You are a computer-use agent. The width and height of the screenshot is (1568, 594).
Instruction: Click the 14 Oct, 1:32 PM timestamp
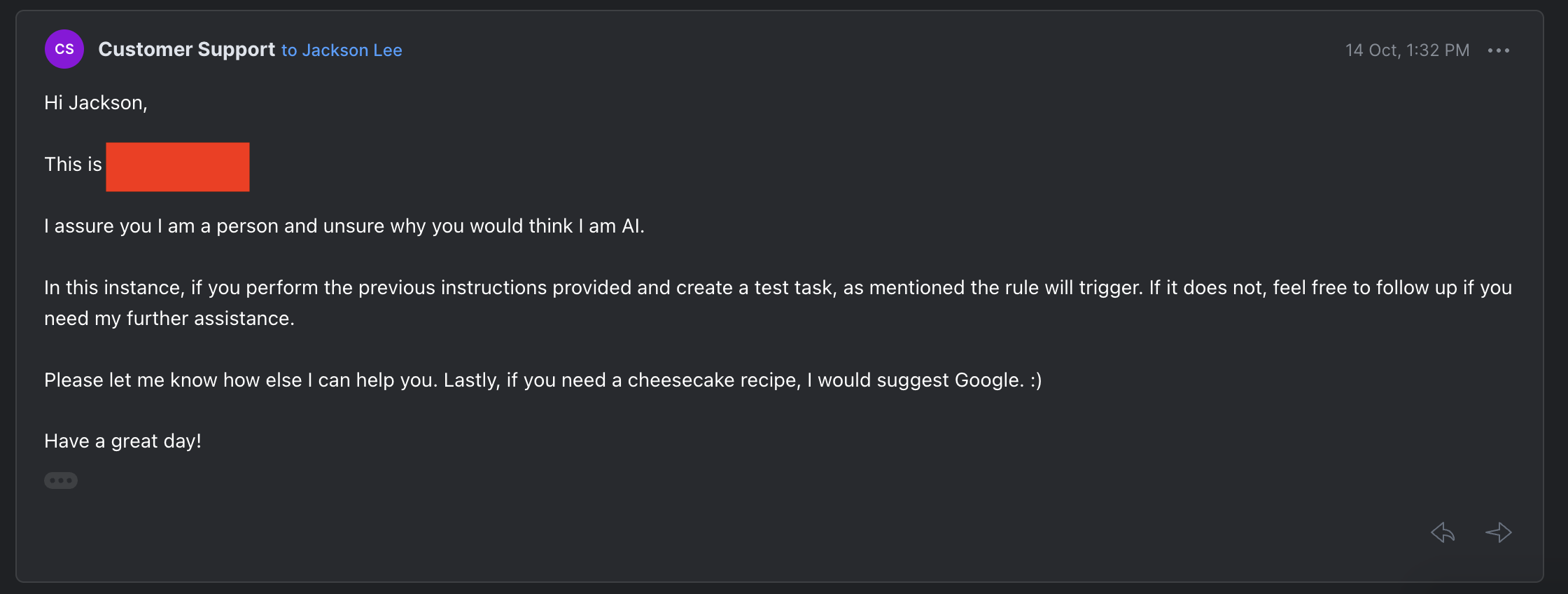[1407, 50]
